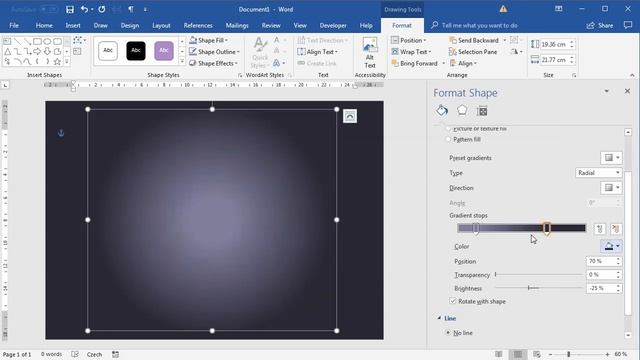Click the Position percentage field
This screenshot has height=360, width=640.
[x=600, y=261]
